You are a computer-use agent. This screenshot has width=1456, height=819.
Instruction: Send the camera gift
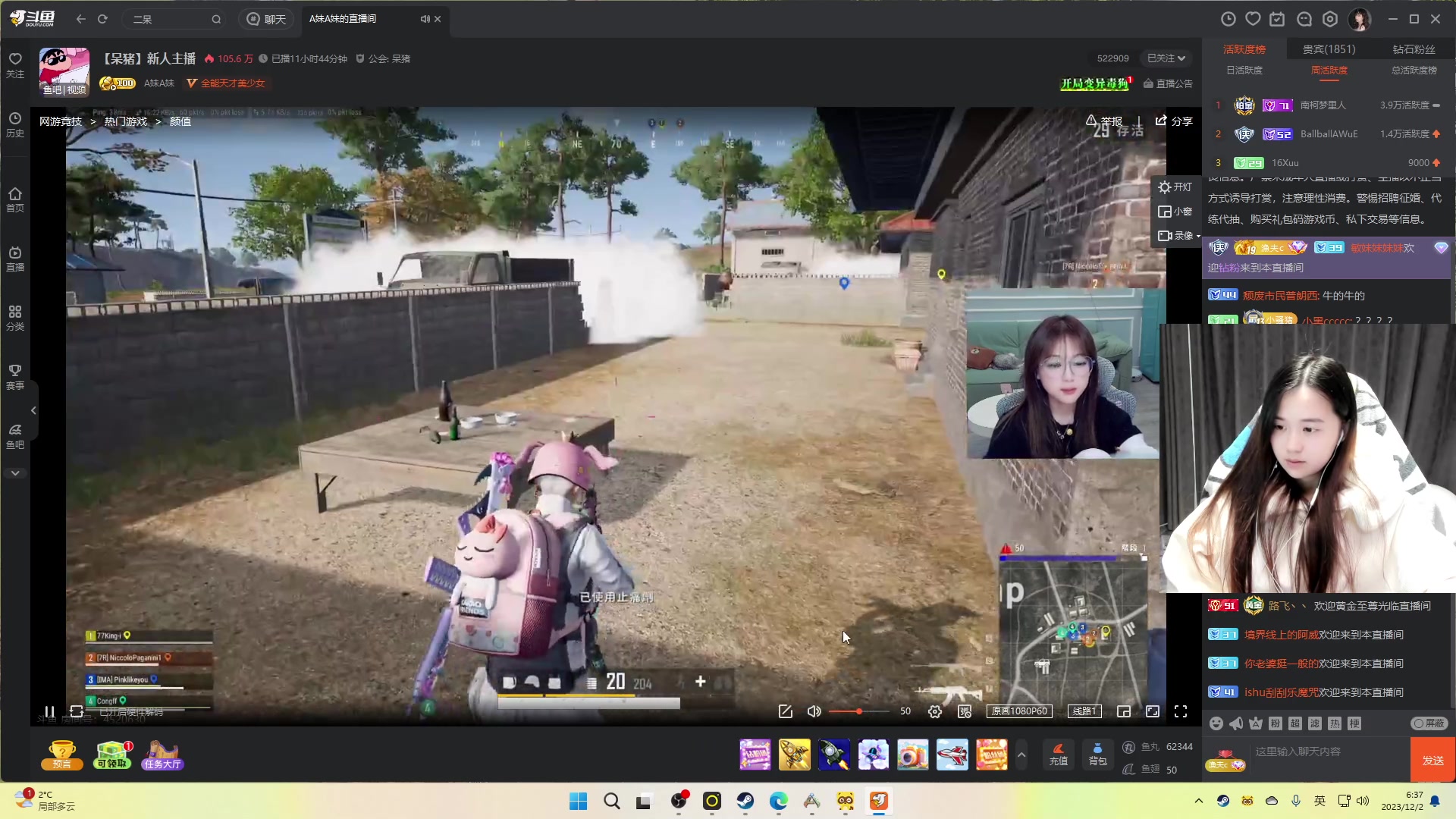pos(912,755)
